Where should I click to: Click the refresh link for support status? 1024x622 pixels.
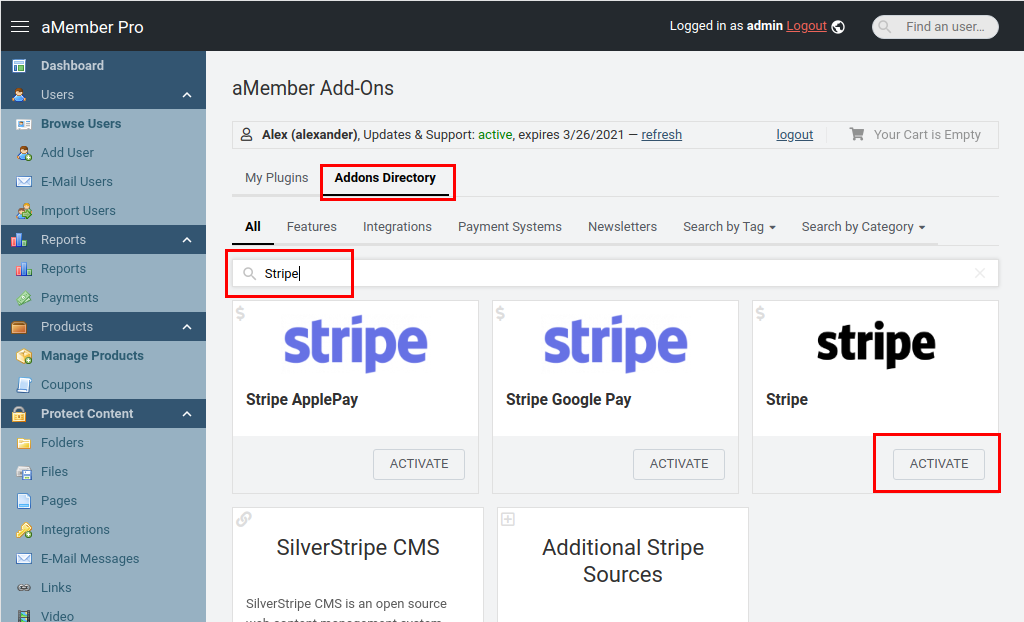(x=661, y=135)
